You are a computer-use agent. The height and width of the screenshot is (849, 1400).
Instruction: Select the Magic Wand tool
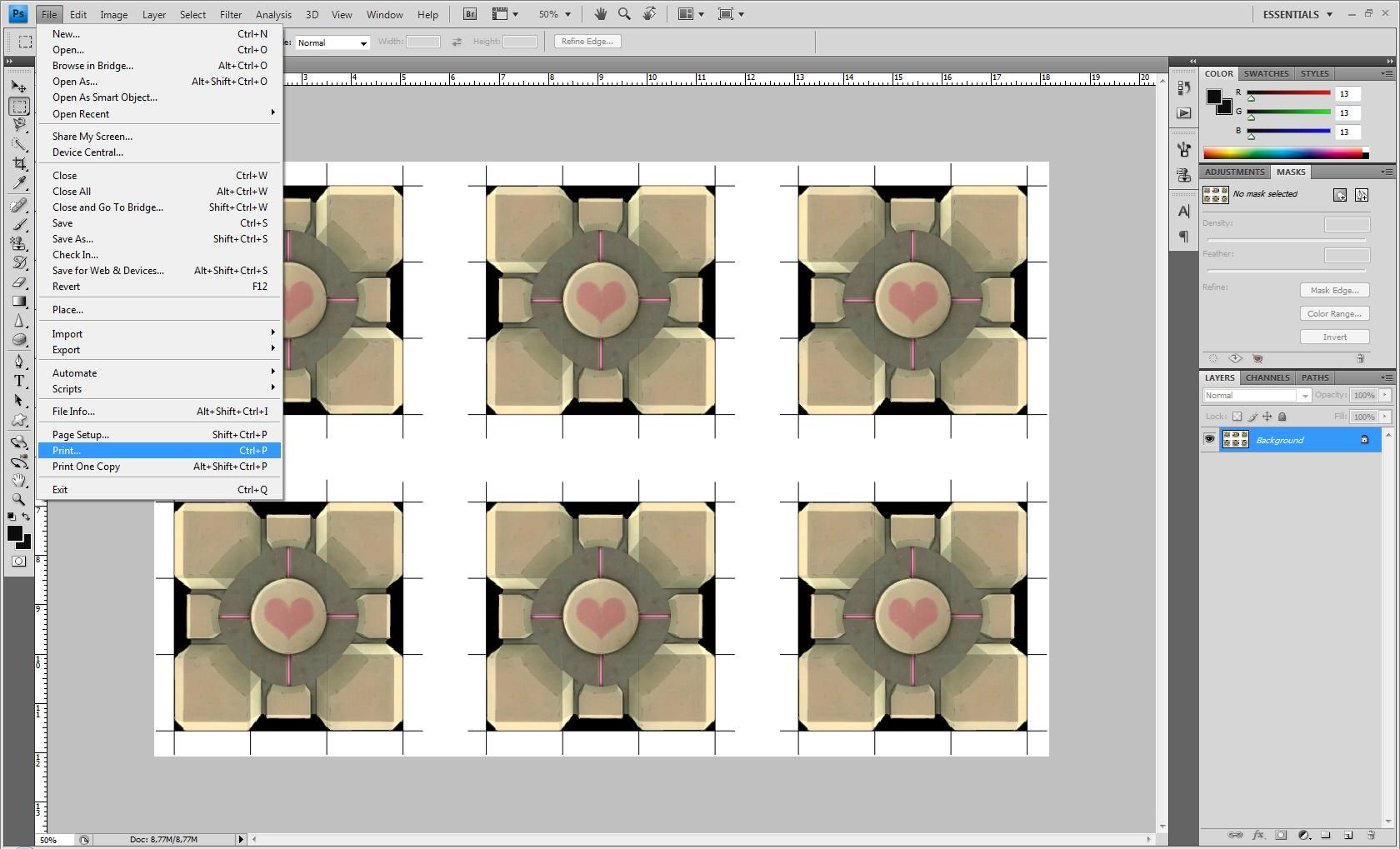pos(19,144)
